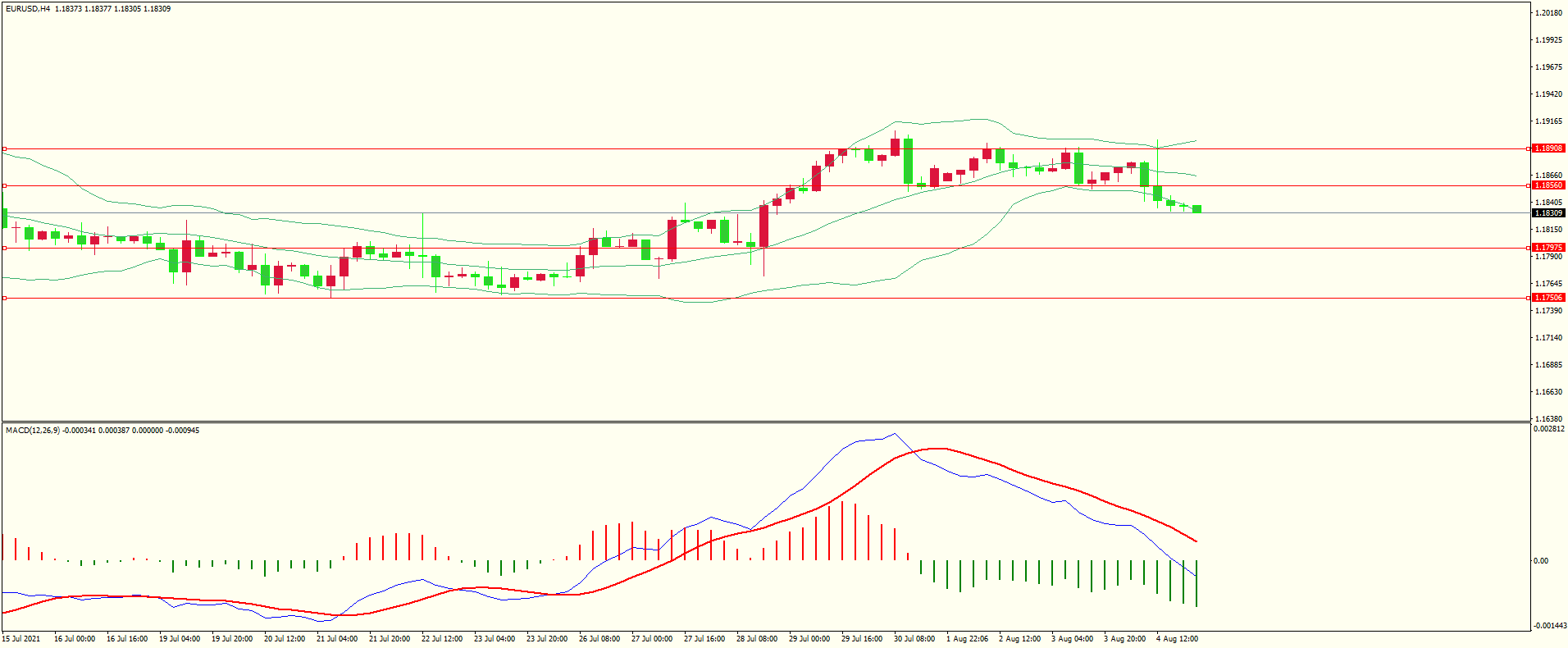Click the 1.18908 horizontal line price tag
Screen dimensions: 1568x648
pos(1548,148)
